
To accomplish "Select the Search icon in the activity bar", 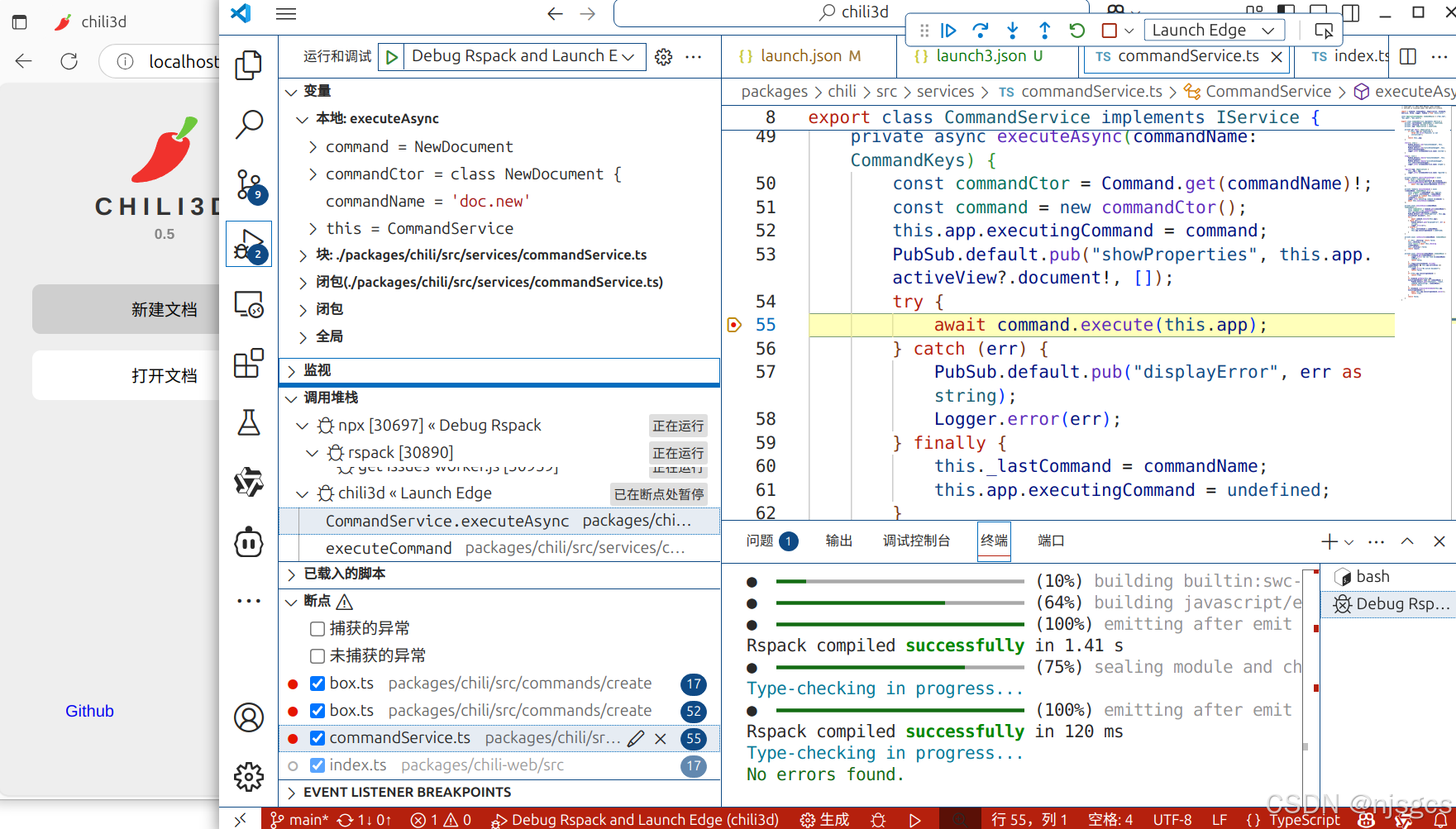I will pyautogui.click(x=248, y=125).
